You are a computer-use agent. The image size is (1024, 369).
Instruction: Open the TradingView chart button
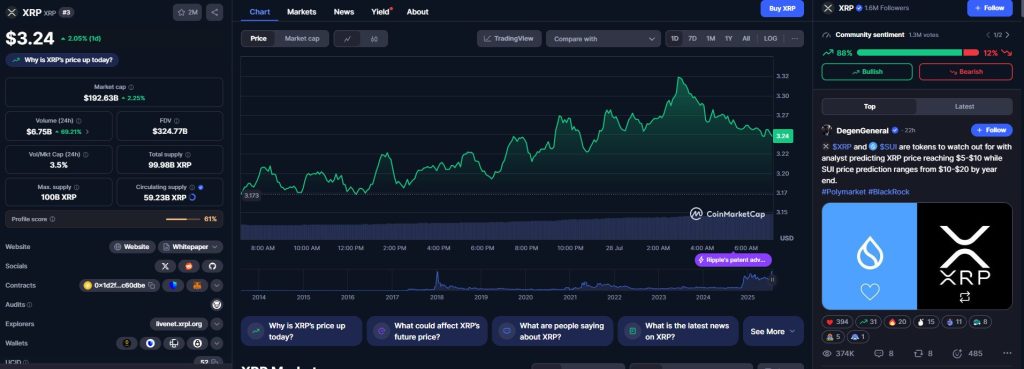point(509,39)
